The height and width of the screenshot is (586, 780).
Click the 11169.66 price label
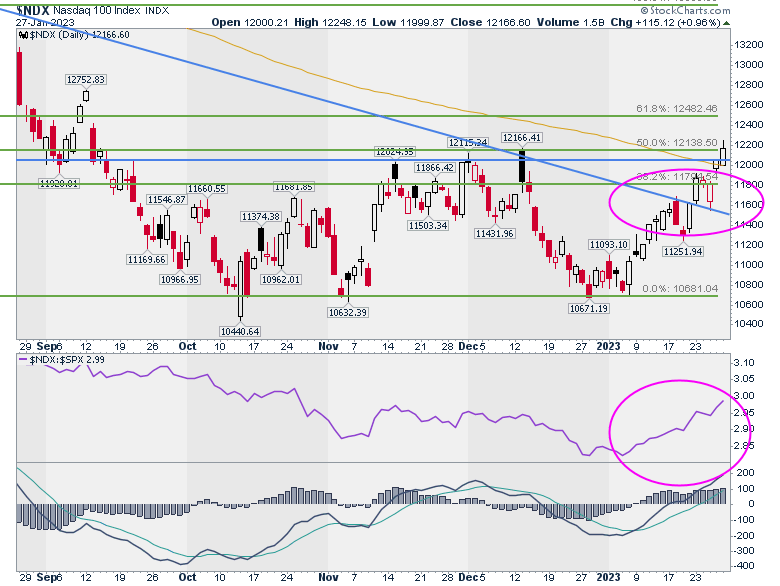point(146,259)
